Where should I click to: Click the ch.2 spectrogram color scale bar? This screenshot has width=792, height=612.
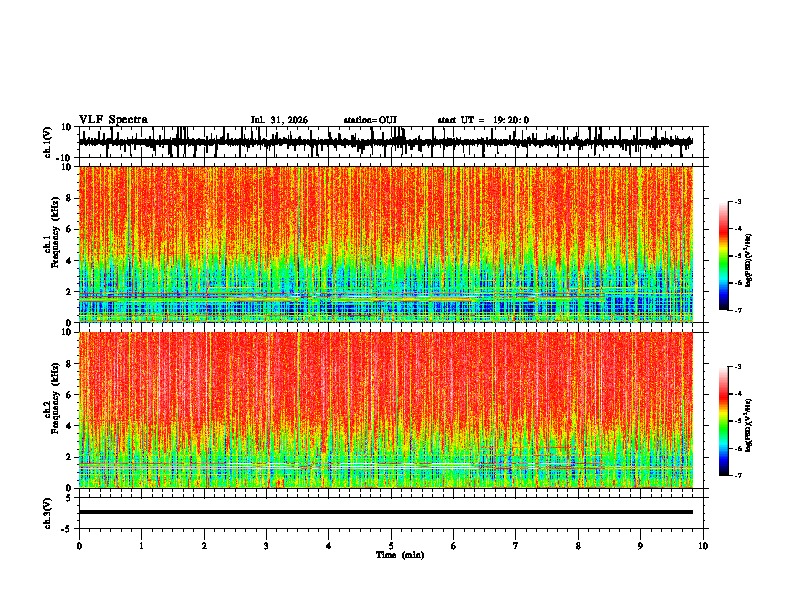[724, 421]
